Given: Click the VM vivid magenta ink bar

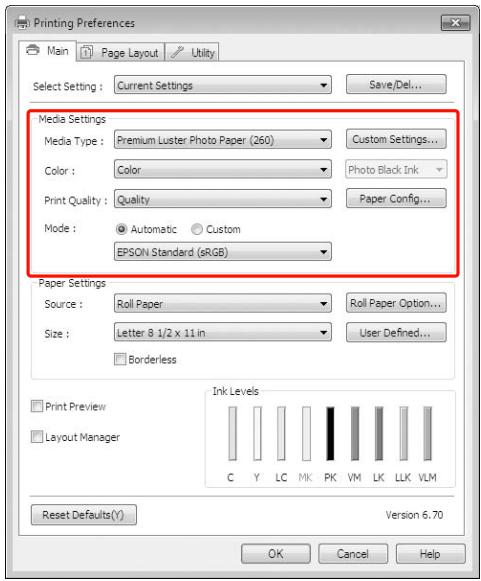Looking at the screenshot, I should click(x=355, y=433).
